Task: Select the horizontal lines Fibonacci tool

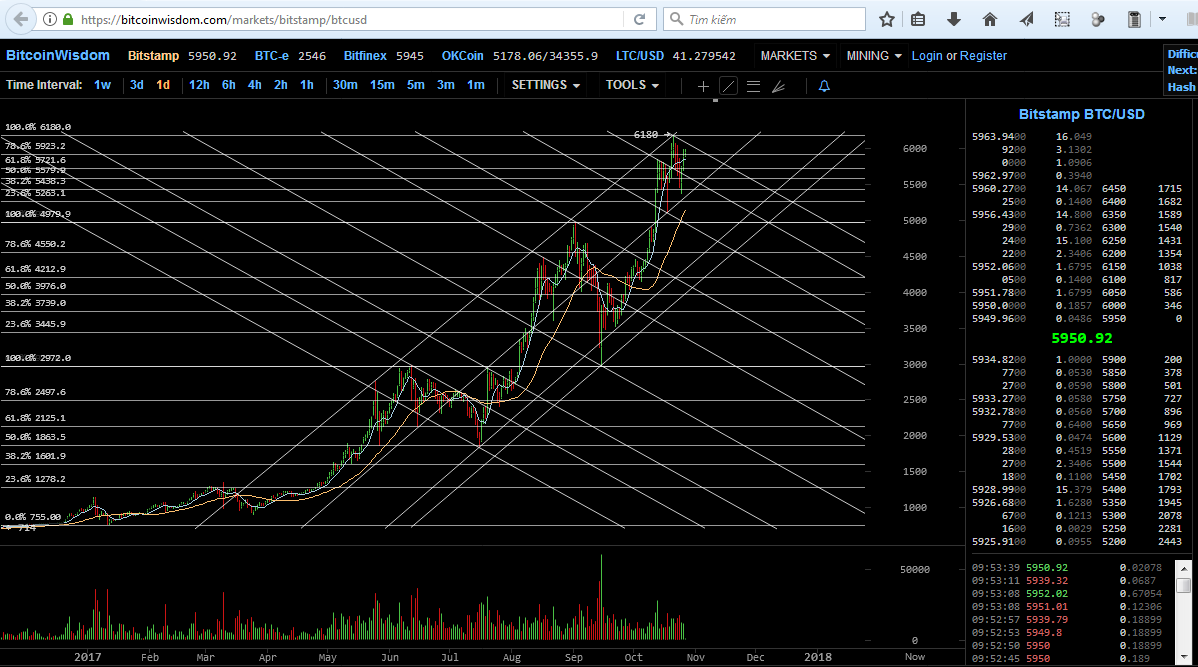Action: click(x=753, y=86)
